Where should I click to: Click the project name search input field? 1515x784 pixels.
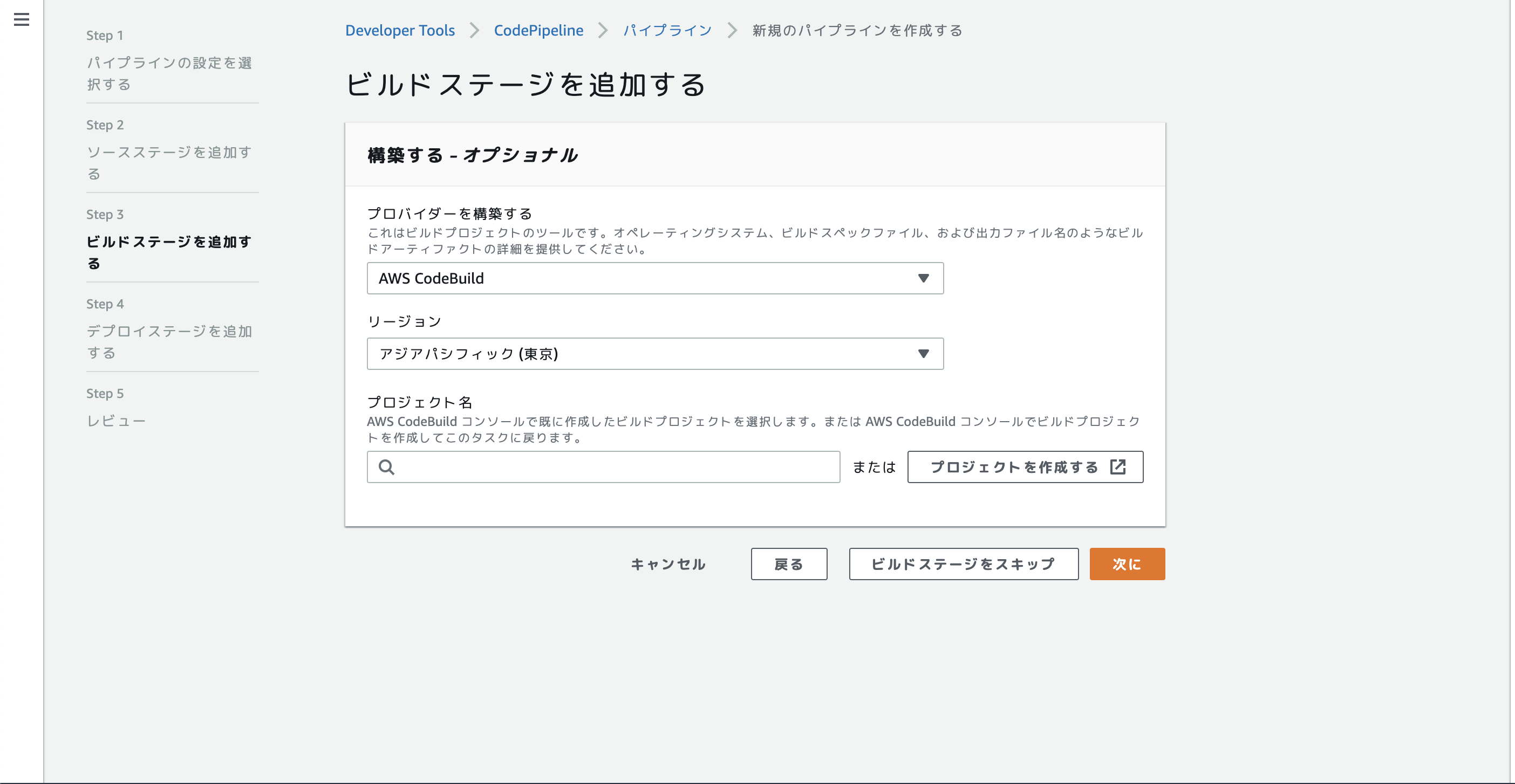point(603,466)
